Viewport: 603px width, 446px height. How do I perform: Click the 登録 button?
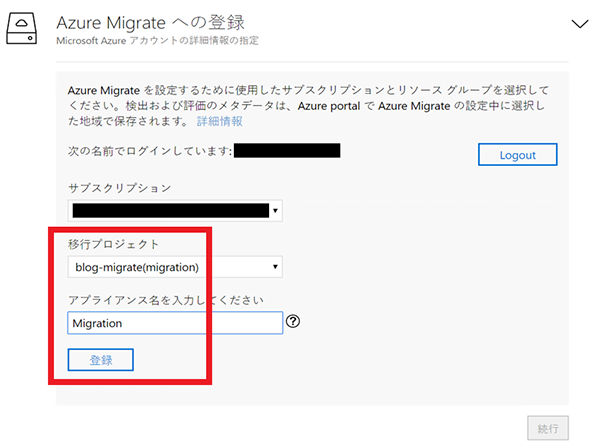101,360
